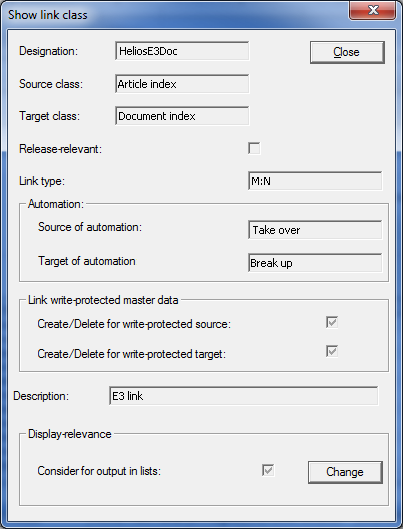Image resolution: width=403 pixels, height=529 pixels.
Task: Click the Change button in Display-relevance
Action: tap(345, 472)
